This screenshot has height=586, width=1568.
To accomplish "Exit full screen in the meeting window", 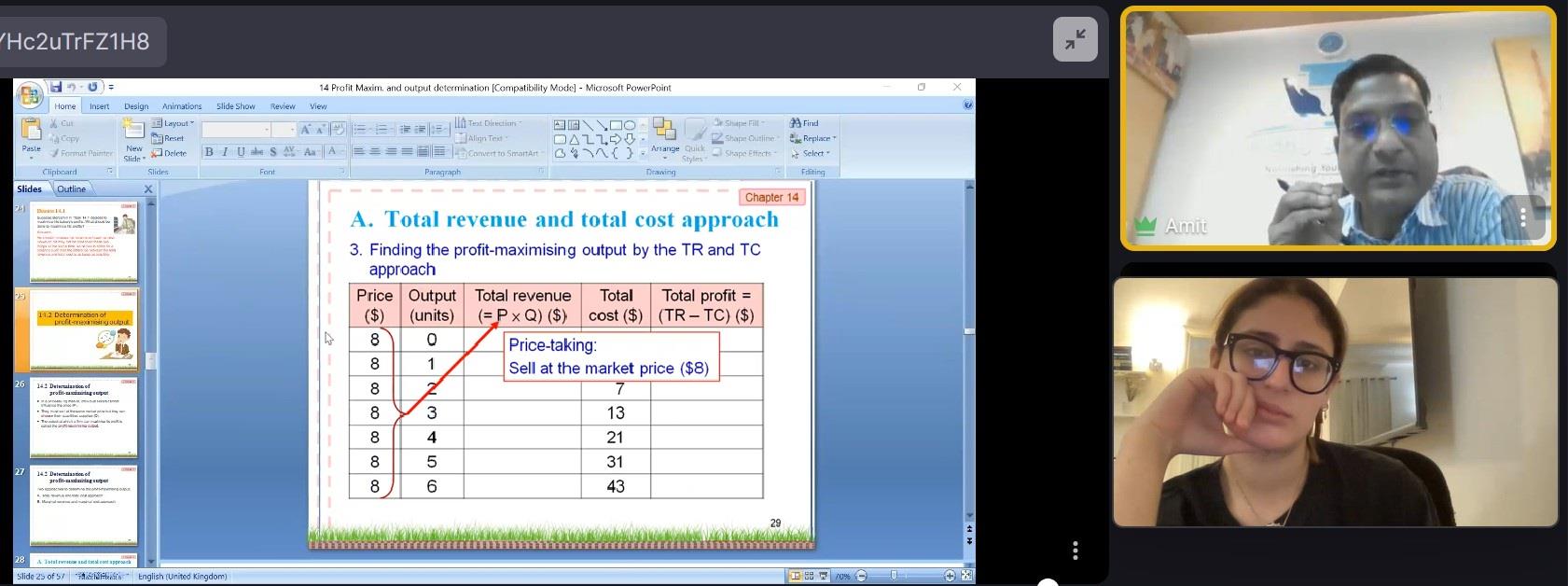I will tap(1075, 39).
